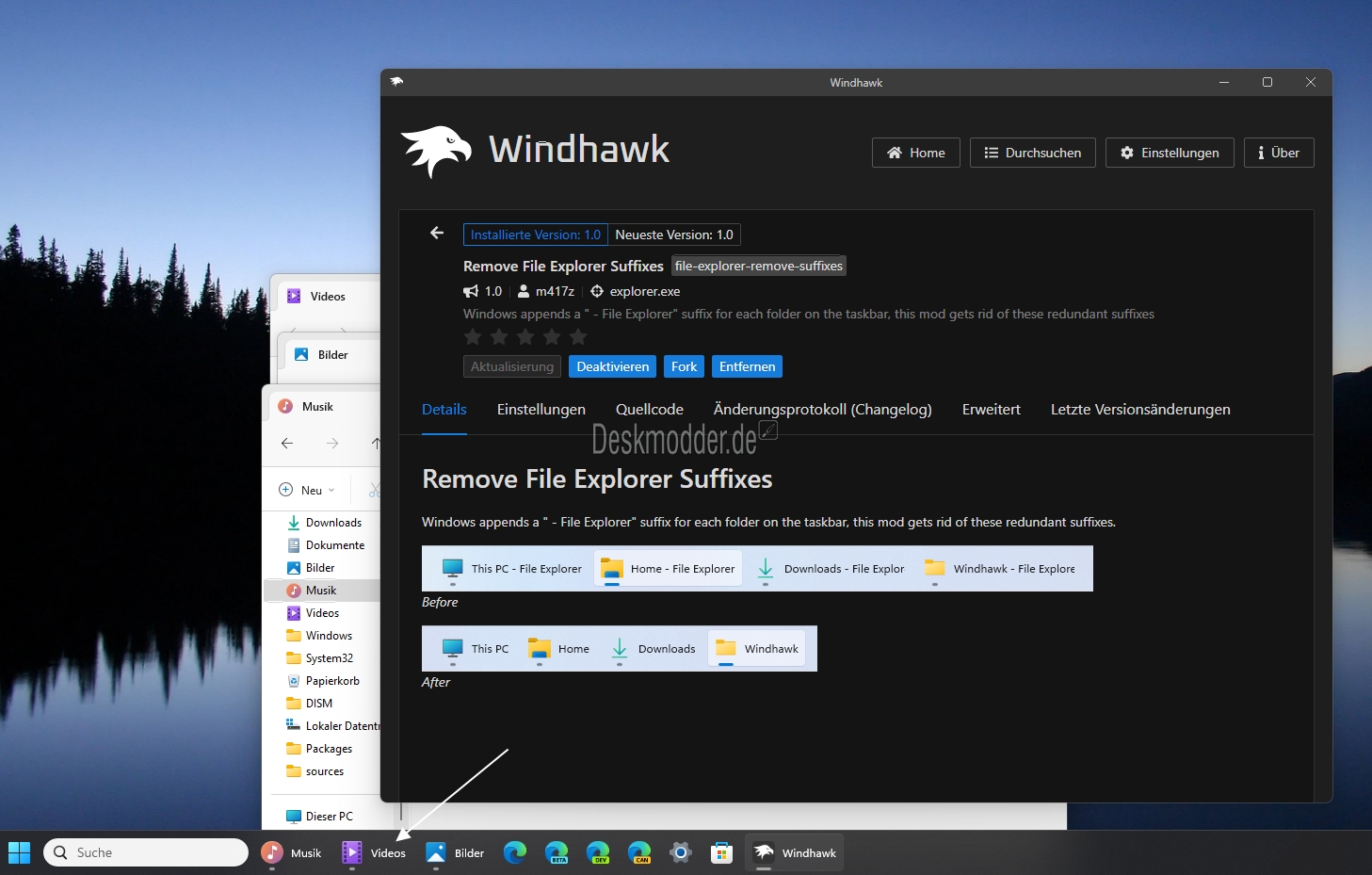Click the Videos Explorer window title tab

pos(329,296)
